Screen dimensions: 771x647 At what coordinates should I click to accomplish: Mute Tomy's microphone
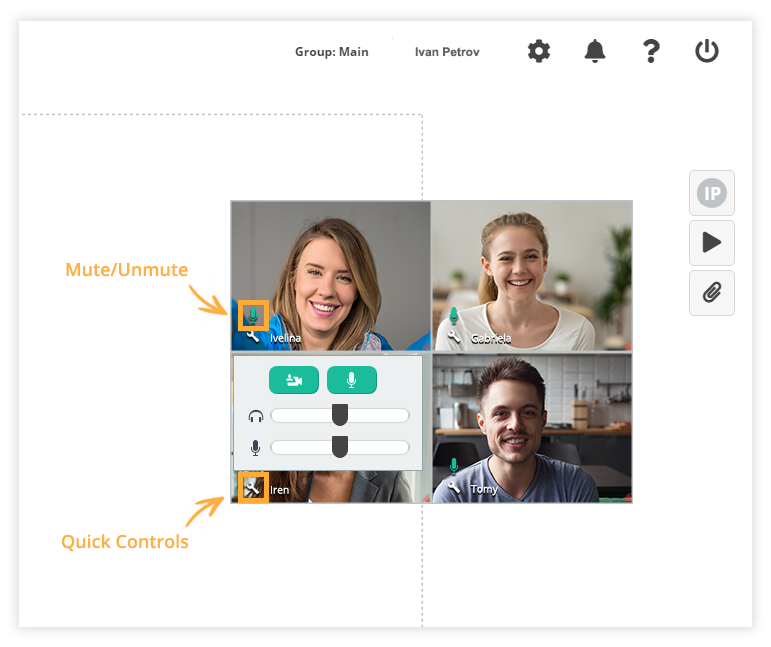pos(454,466)
